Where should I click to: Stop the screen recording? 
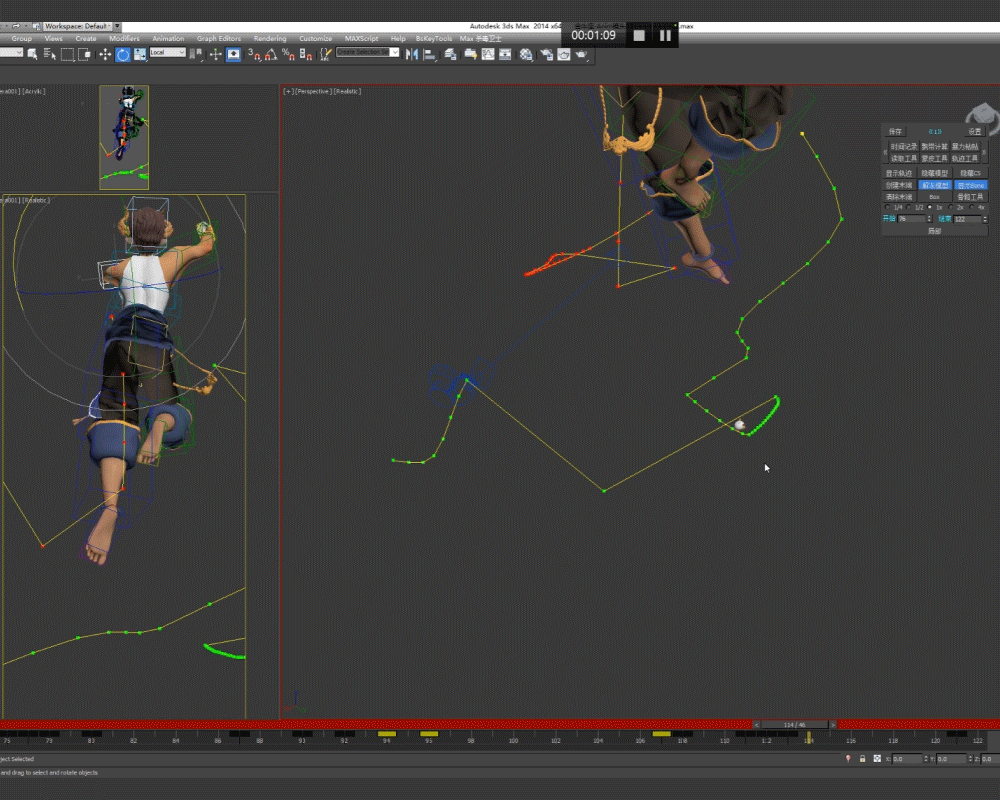point(639,36)
